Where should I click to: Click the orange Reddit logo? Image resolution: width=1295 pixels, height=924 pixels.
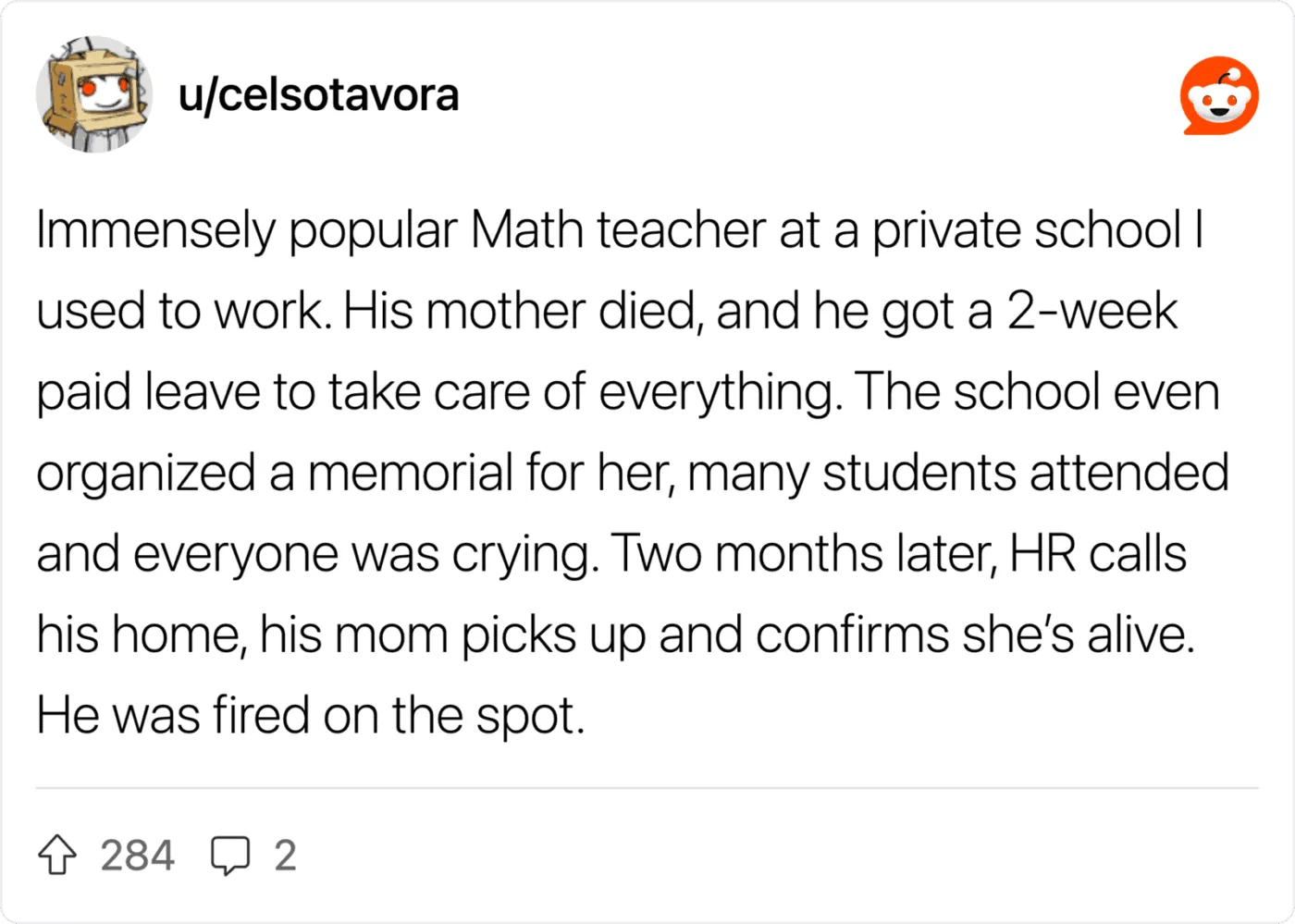(1219, 95)
